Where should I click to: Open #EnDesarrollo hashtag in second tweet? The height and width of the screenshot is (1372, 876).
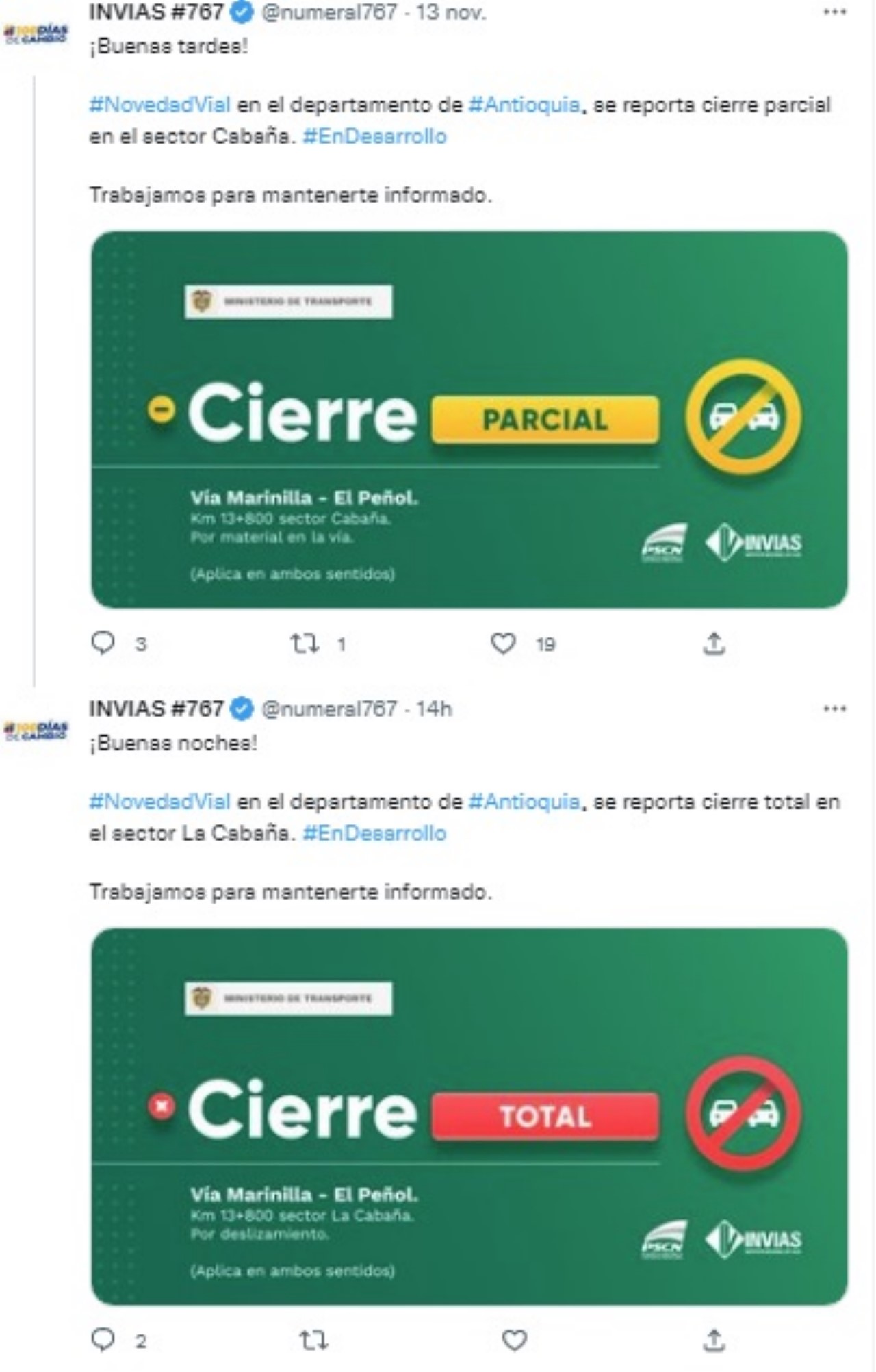pyautogui.click(x=374, y=833)
